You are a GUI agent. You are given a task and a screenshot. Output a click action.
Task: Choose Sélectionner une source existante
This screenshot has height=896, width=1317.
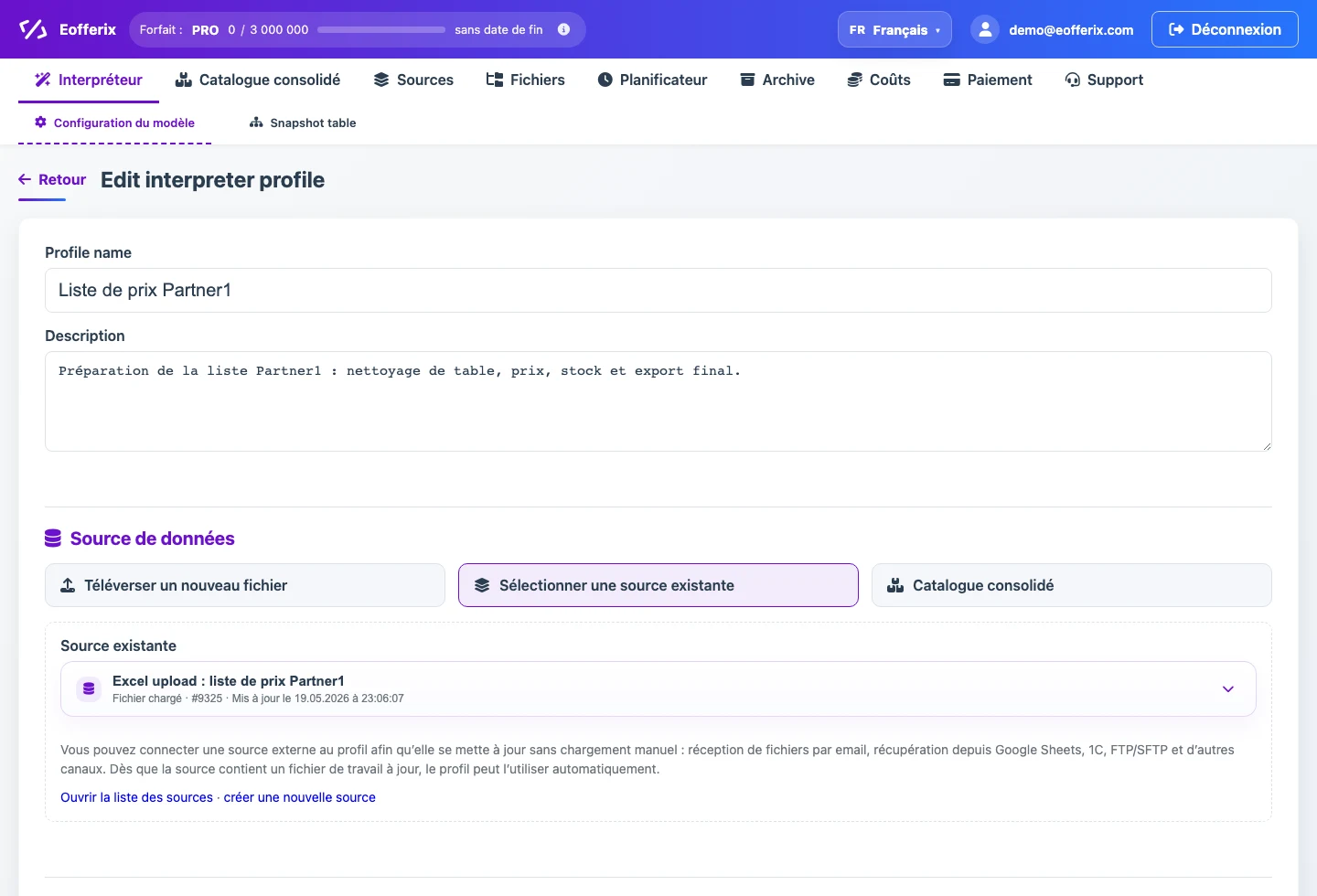658,585
